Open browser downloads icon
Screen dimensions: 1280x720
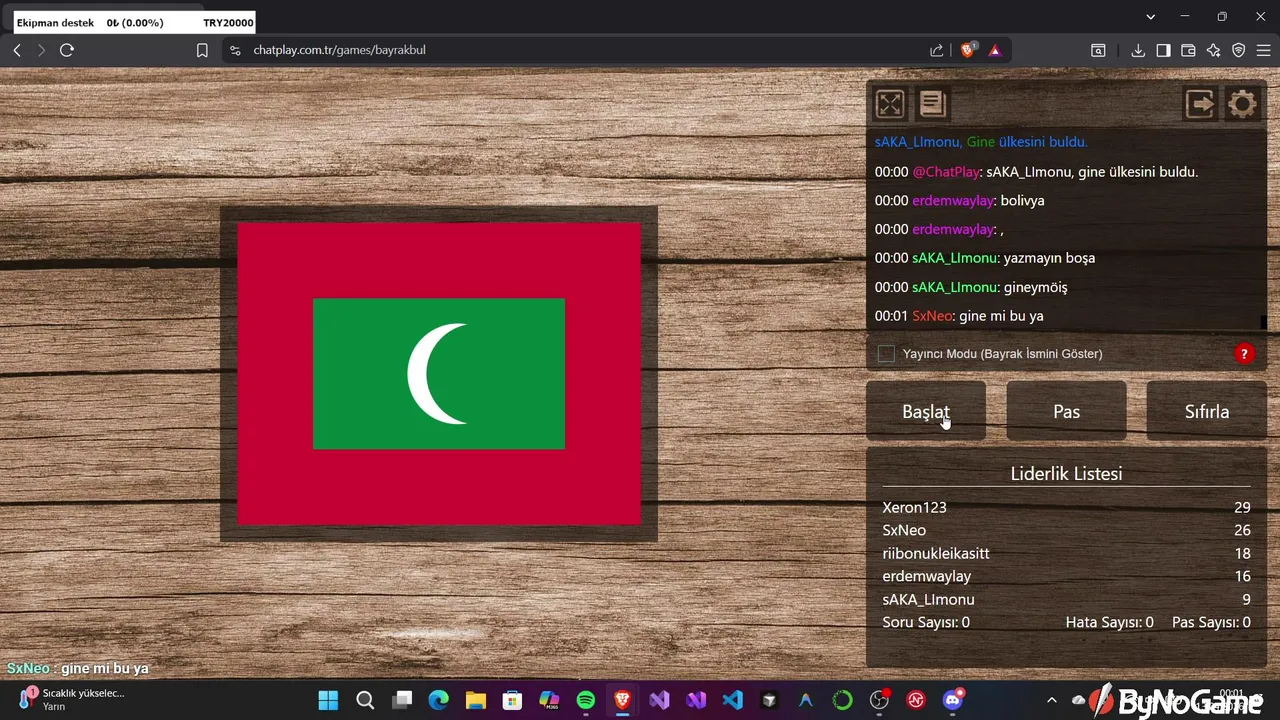click(x=1138, y=50)
